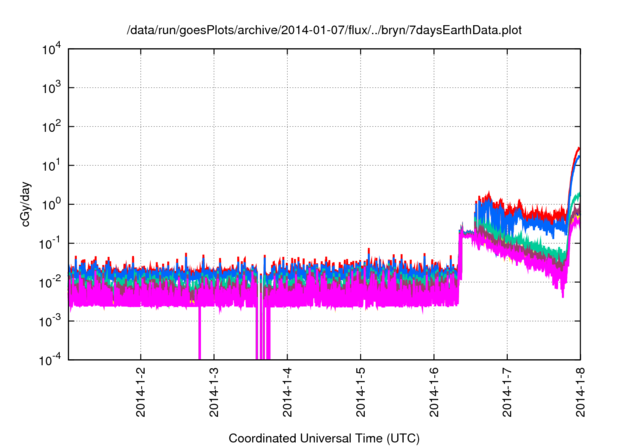Click the 2014-1-4 date tick label
The height and width of the screenshot is (448, 640).
[287, 392]
